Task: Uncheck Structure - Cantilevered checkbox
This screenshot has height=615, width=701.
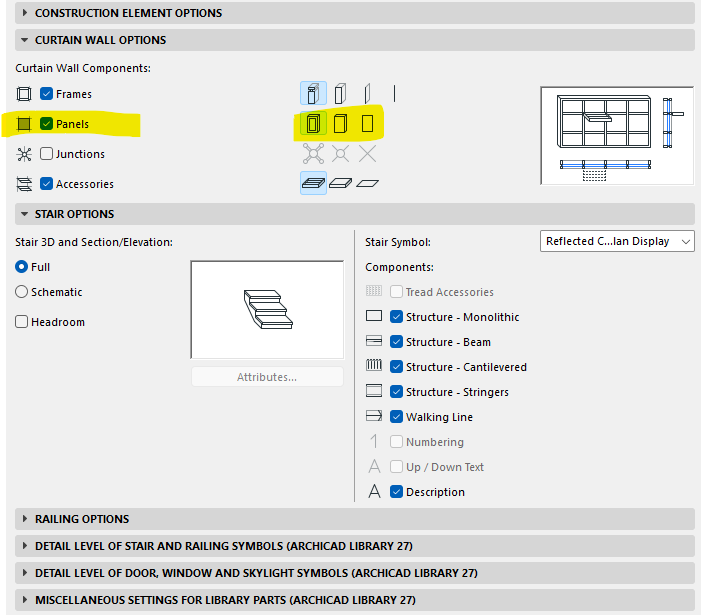Action: pyautogui.click(x=397, y=367)
